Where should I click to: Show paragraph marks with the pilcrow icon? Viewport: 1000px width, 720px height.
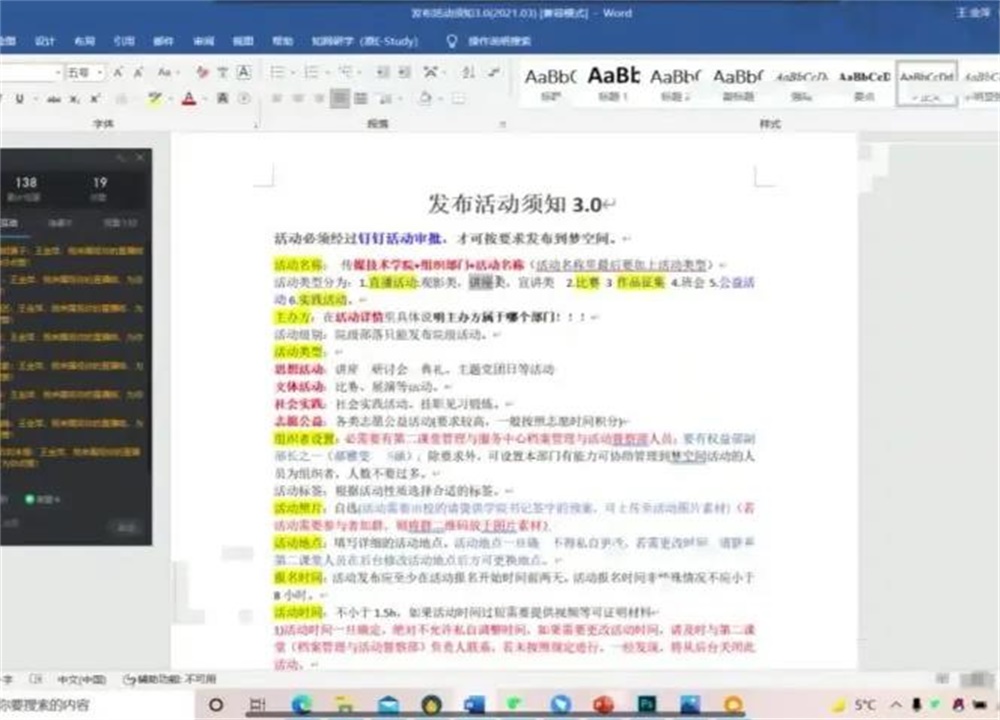[x=490, y=72]
